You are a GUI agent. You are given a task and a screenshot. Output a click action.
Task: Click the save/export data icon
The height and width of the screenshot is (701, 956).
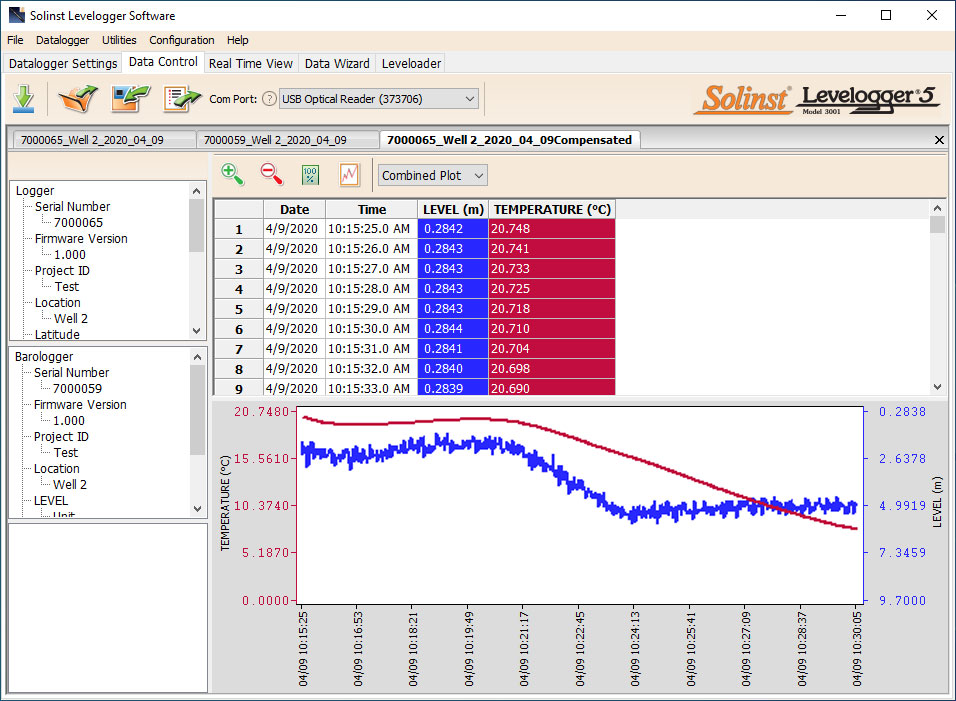[x=128, y=98]
